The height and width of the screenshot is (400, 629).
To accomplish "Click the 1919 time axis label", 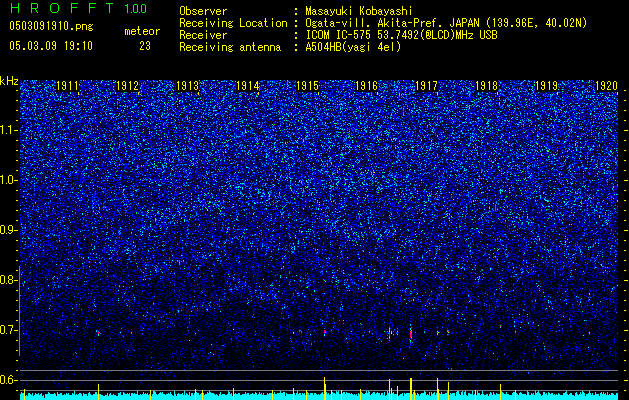I will click(x=546, y=85).
